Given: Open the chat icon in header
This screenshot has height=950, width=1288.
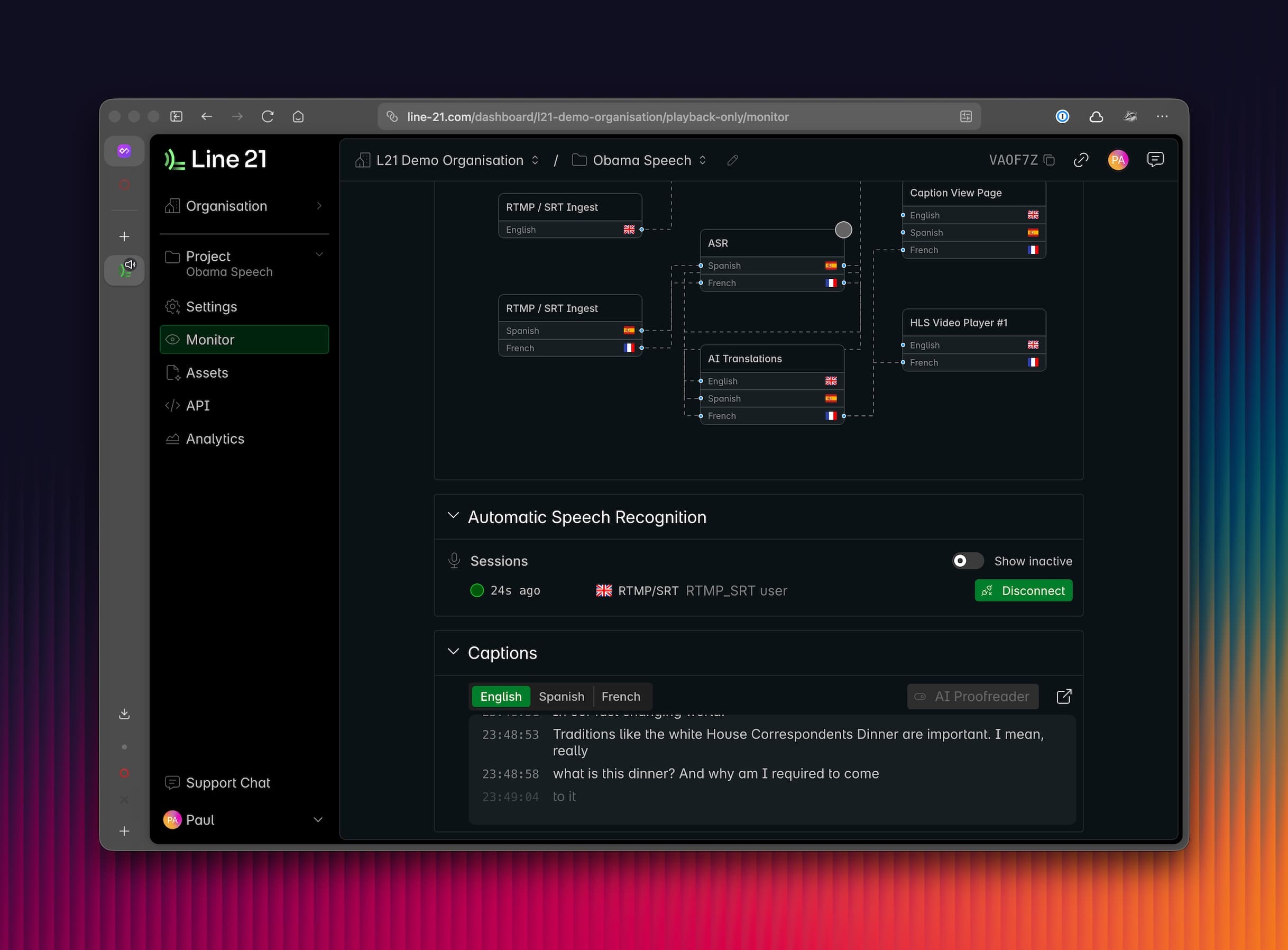Looking at the screenshot, I should (x=1155, y=159).
